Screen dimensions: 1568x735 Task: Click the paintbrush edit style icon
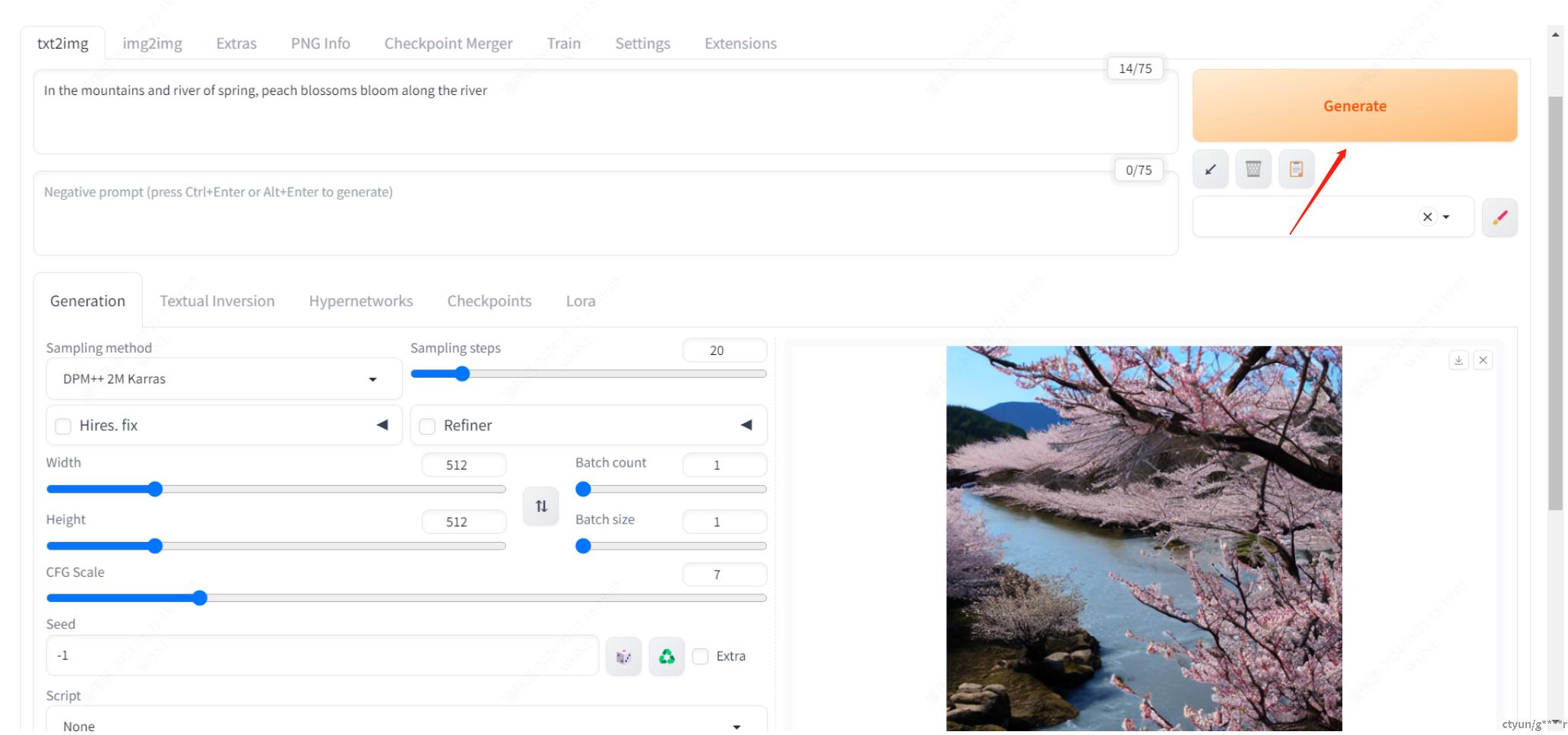(x=1499, y=218)
